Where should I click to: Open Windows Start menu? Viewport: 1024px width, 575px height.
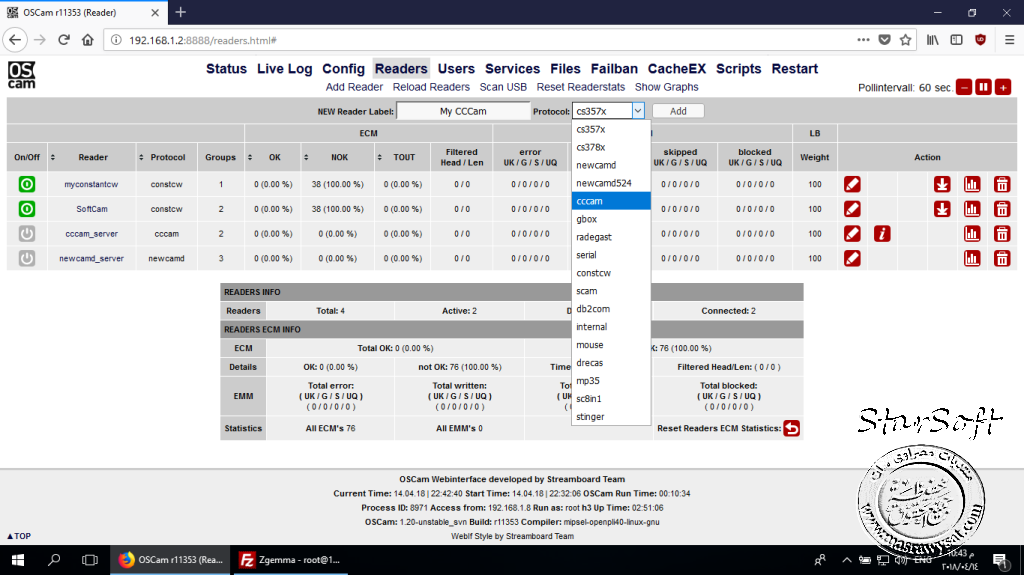pyautogui.click(x=18, y=560)
